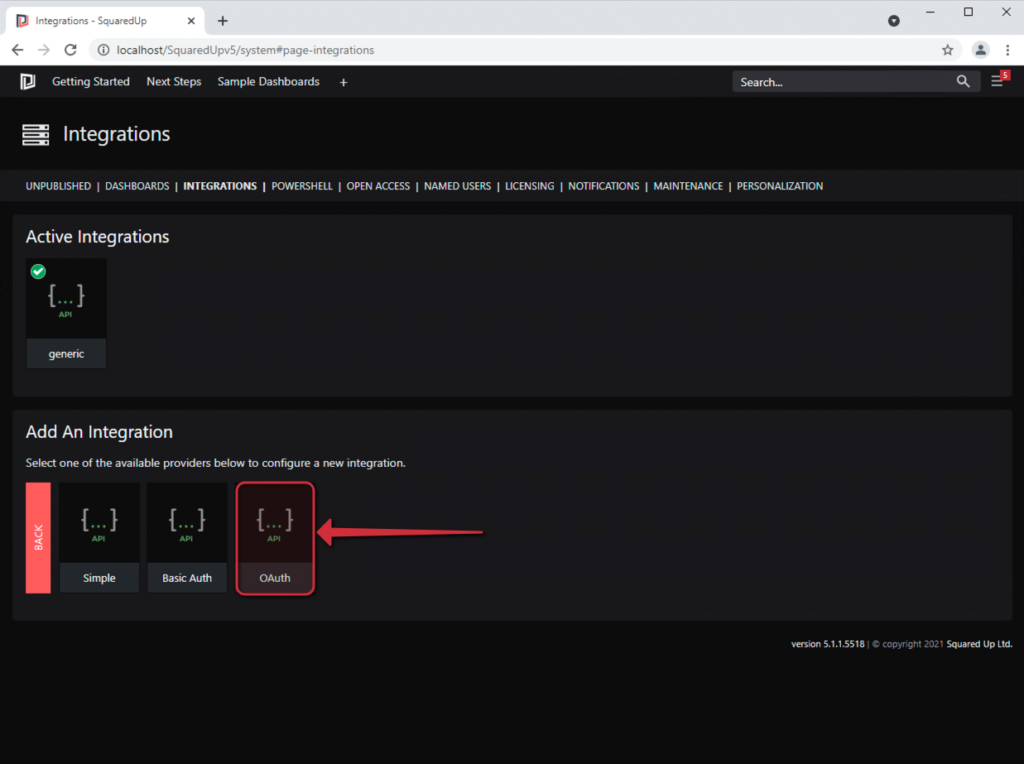Open the Squared Up Ltd copyright link

click(x=978, y=644)
